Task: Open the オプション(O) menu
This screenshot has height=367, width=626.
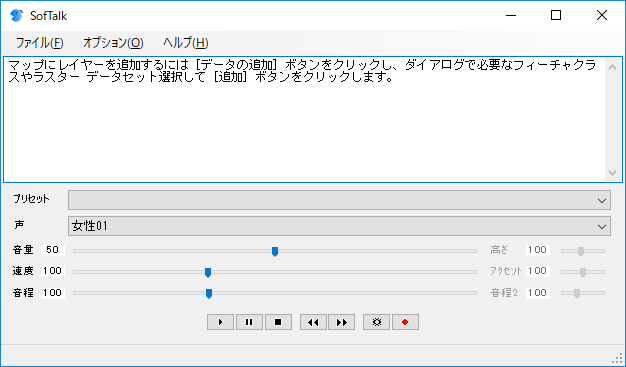Action: (113, 43)
